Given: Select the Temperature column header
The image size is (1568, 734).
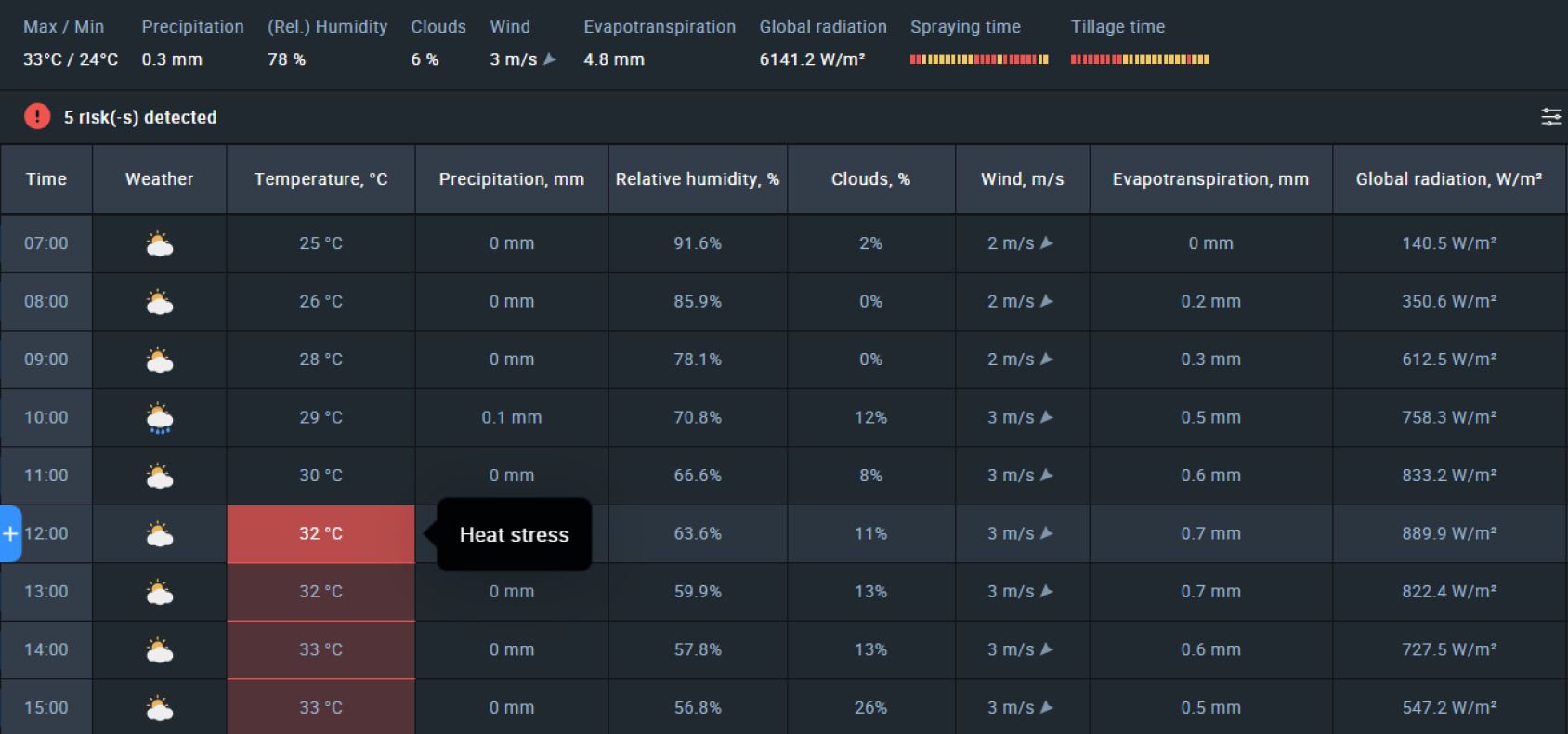Looking at the screenshot, I should tap(321, 179).
